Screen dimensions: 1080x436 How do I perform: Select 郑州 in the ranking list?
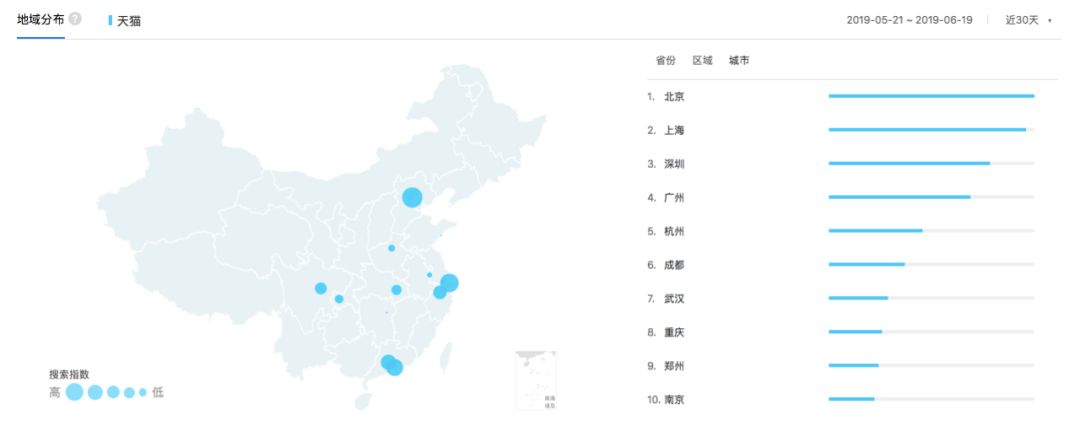tap(674, 366)
